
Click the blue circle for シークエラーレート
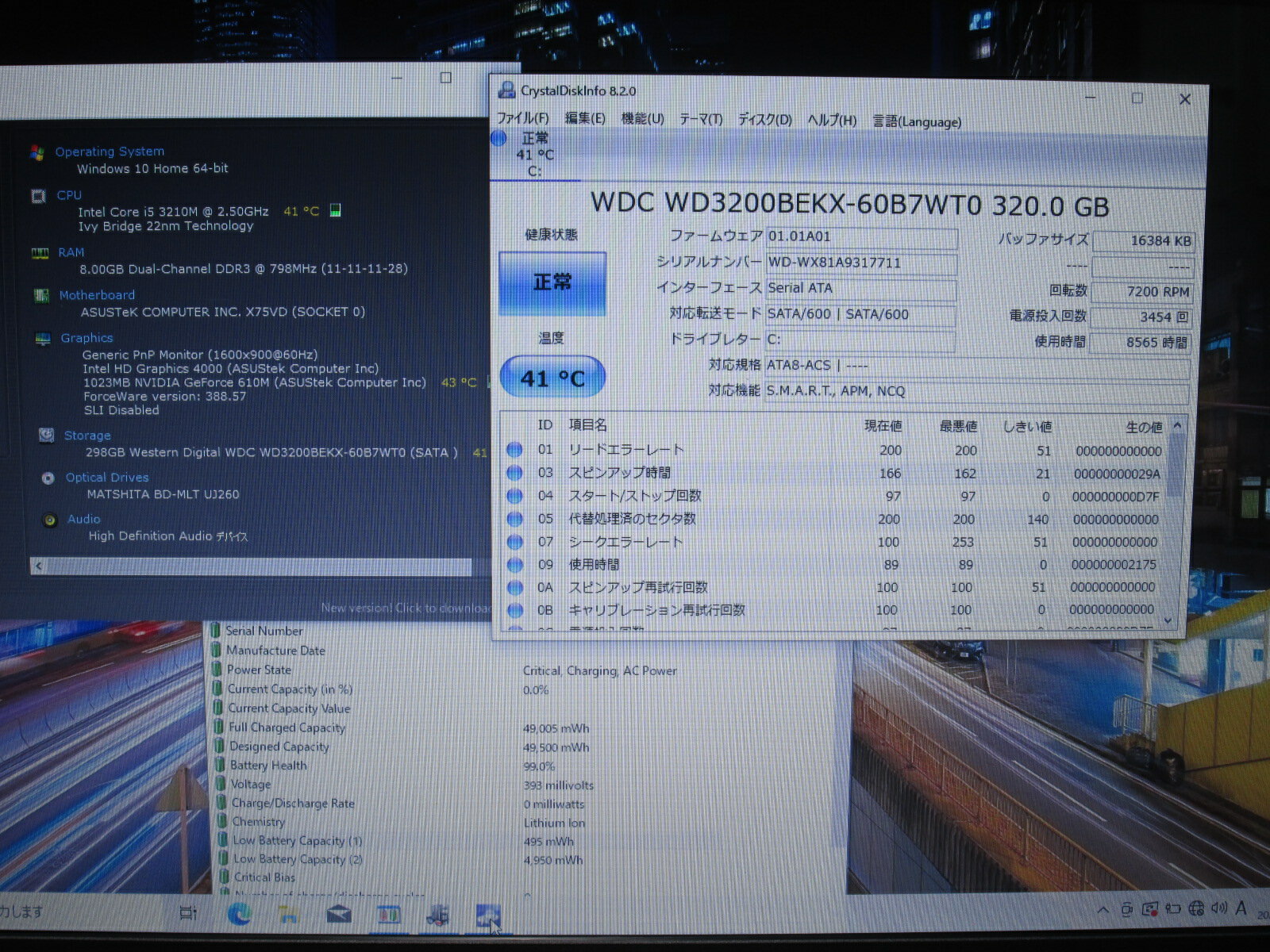pyautogui.click(x=514, y=542)
